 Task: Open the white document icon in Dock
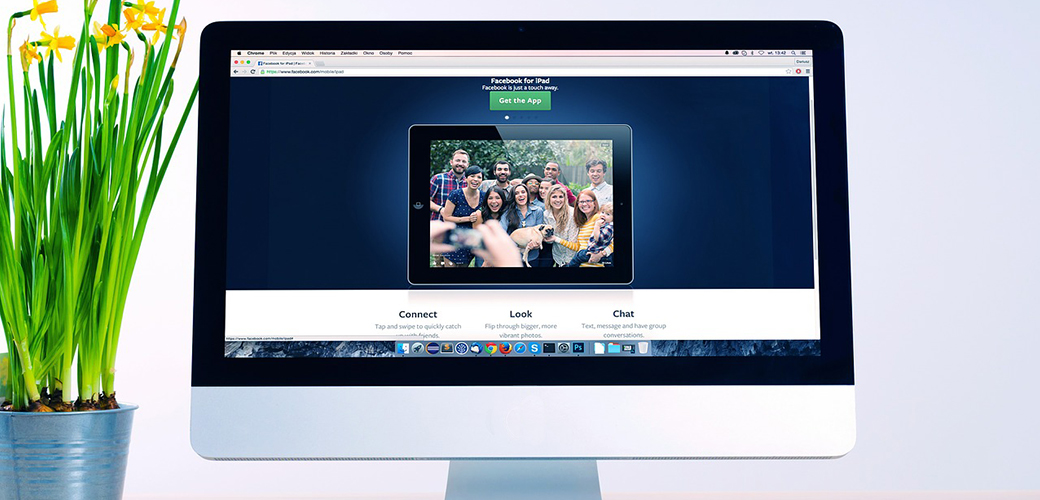(599, 348)
